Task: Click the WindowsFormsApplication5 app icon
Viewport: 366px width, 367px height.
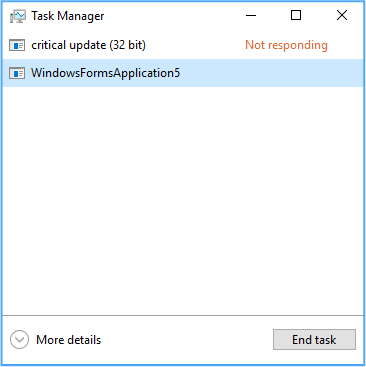Action: point(17,73)
